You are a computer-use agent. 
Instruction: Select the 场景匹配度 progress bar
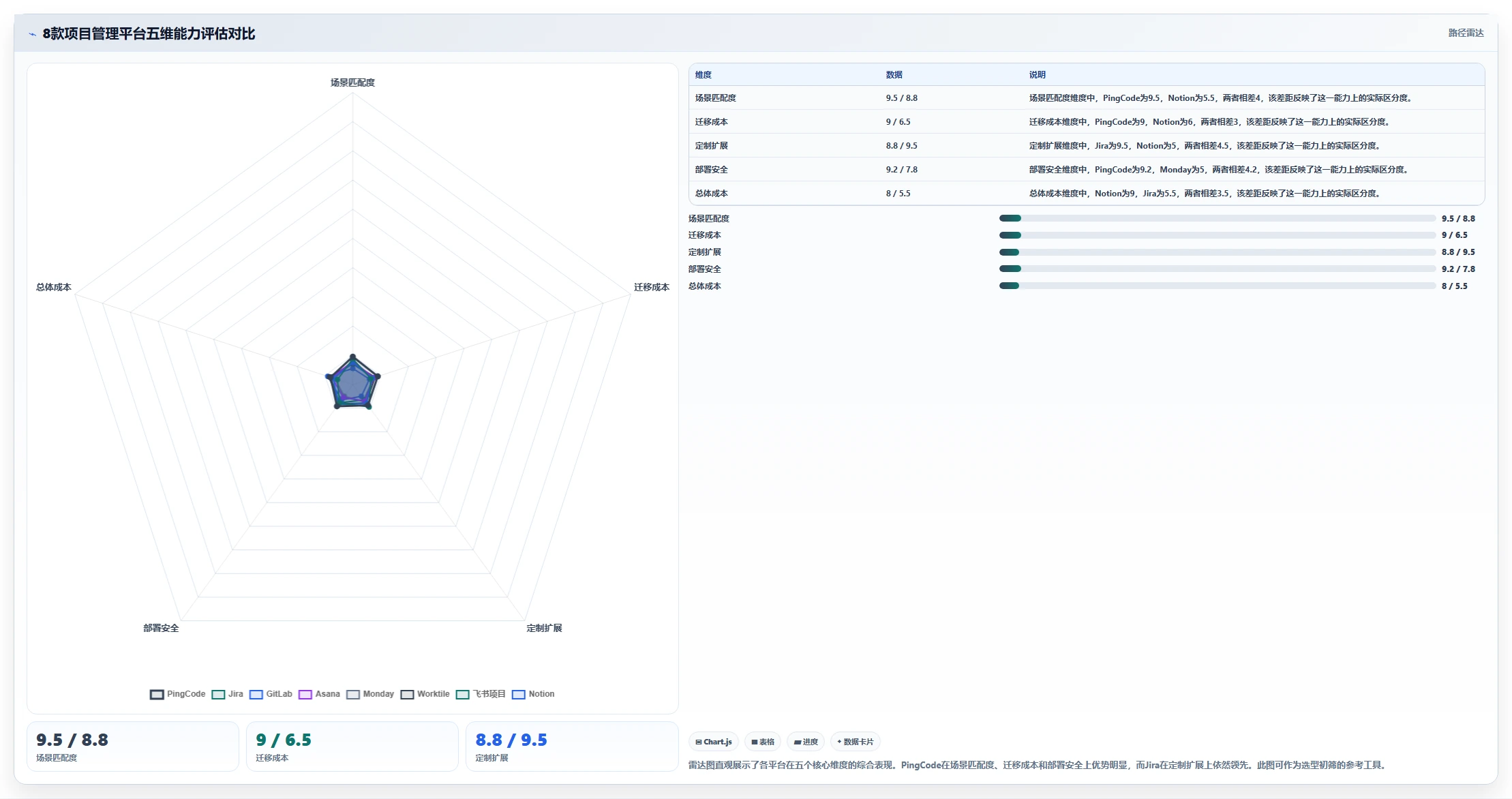(x=1218, y=218)
